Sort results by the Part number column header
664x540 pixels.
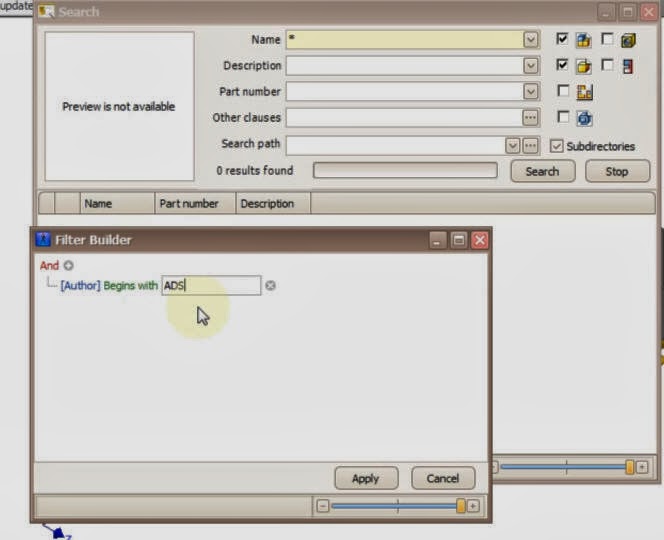[195, 204]
